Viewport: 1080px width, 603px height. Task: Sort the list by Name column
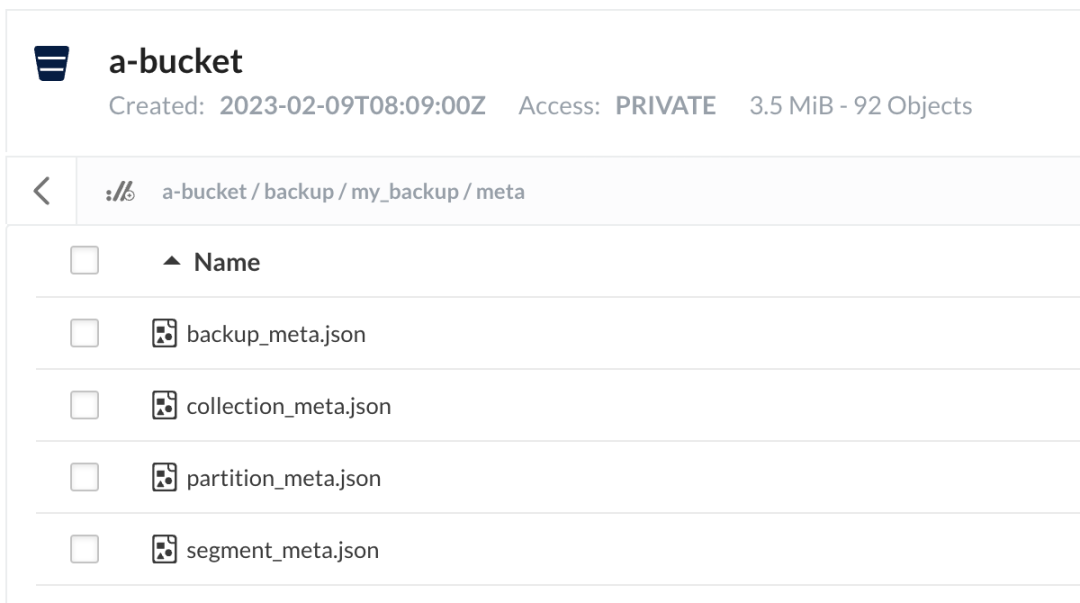[x=227, y=262]
